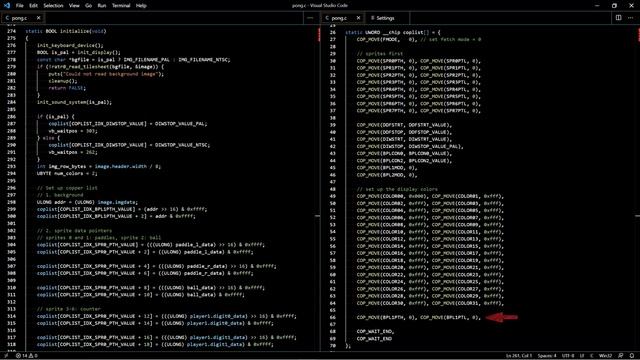Open the Terminal menu
This screenshot has width=640, height=360.
121,6
